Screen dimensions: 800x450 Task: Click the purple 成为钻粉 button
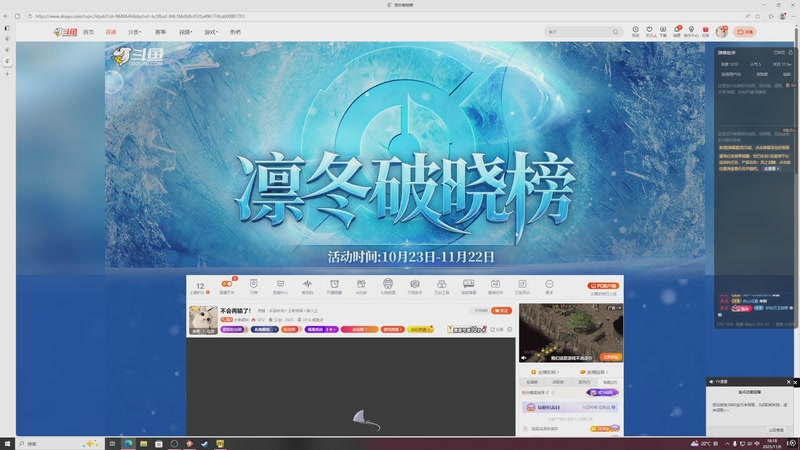603,392
